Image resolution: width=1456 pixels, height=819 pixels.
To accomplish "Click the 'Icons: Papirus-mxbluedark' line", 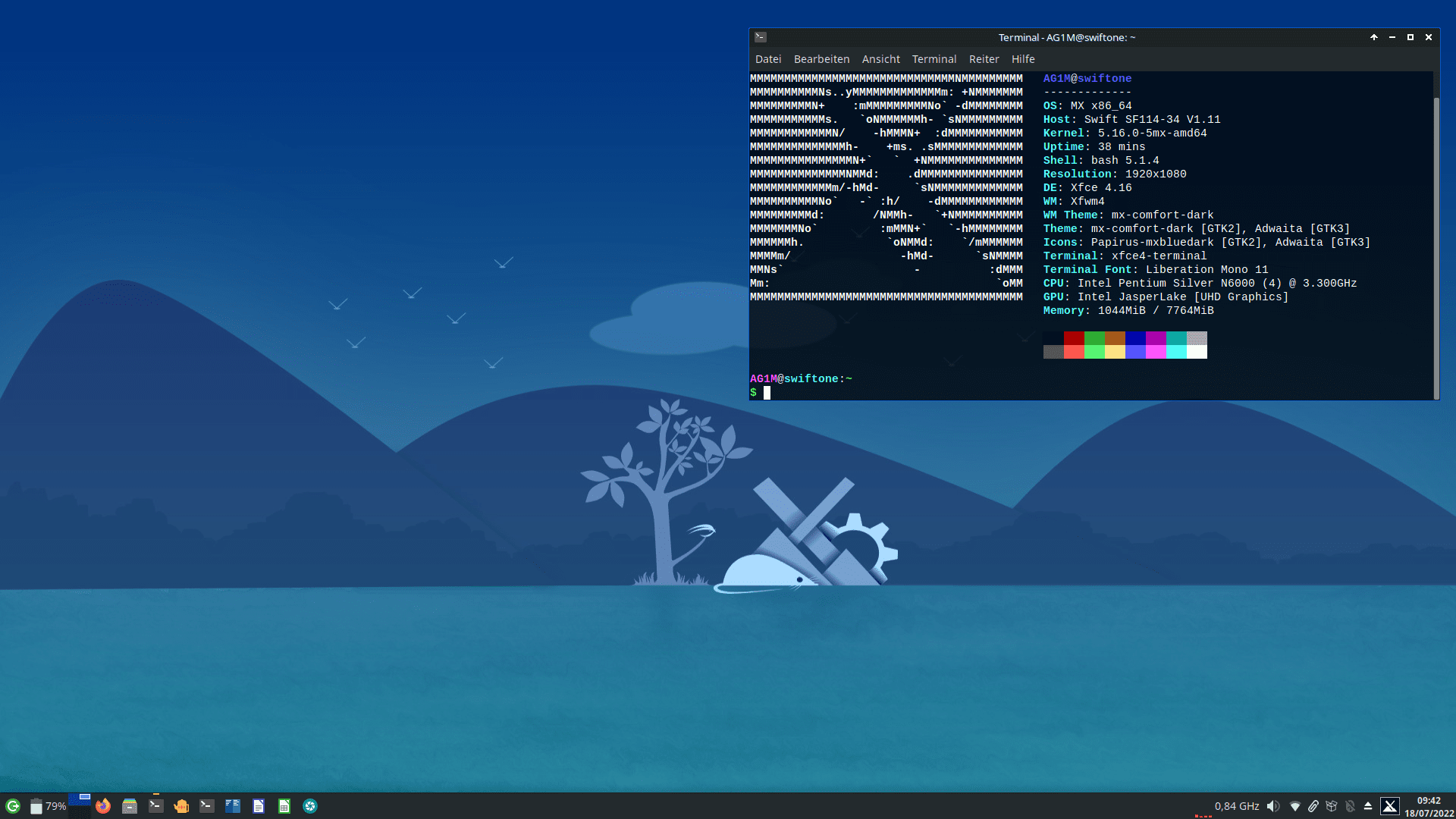I will pos(1207,243).
